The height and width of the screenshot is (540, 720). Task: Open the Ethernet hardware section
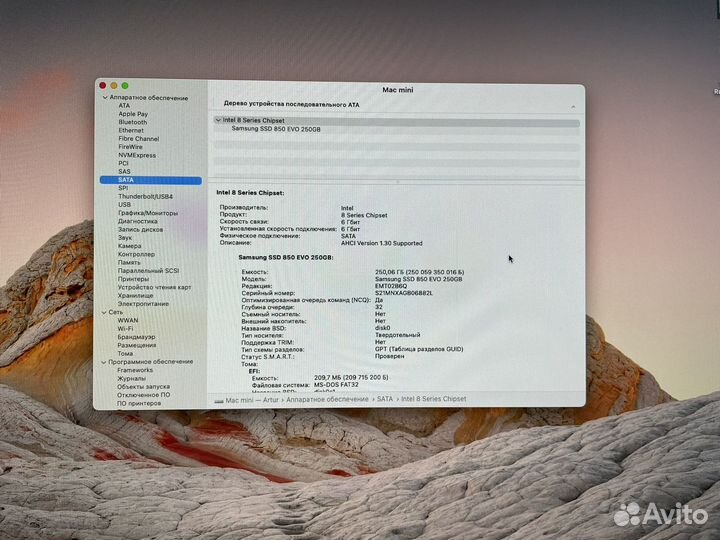point(131,130)
